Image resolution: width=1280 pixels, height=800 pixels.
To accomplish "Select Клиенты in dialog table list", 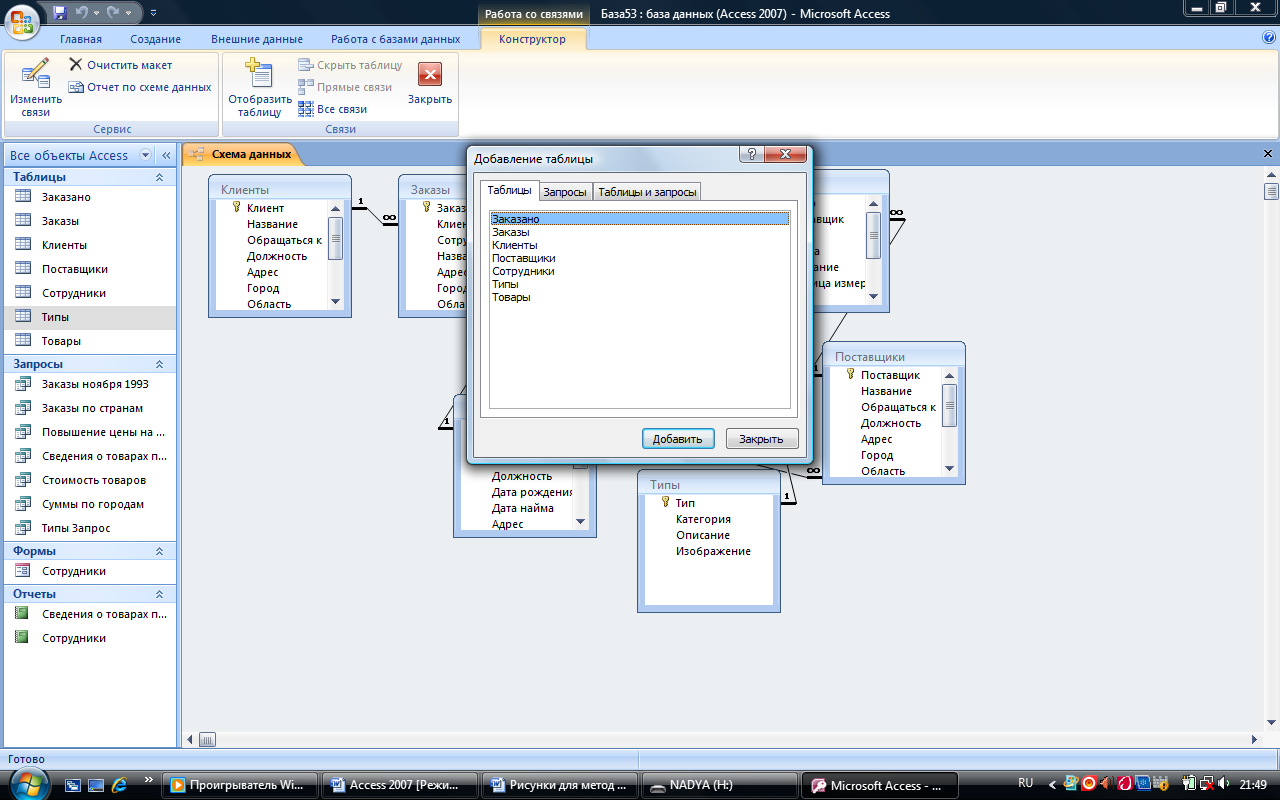I will click(x=640, y=245).
